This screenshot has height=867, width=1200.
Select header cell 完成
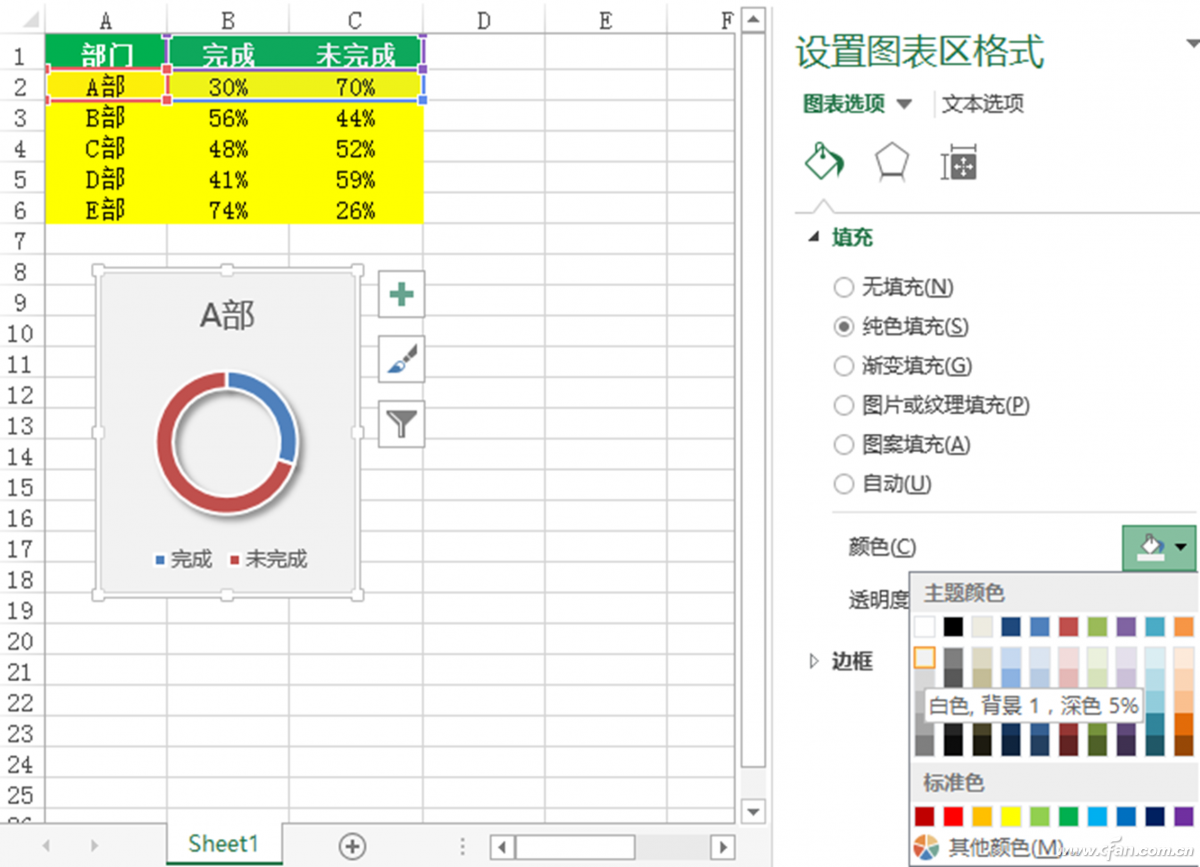(228, 53)
